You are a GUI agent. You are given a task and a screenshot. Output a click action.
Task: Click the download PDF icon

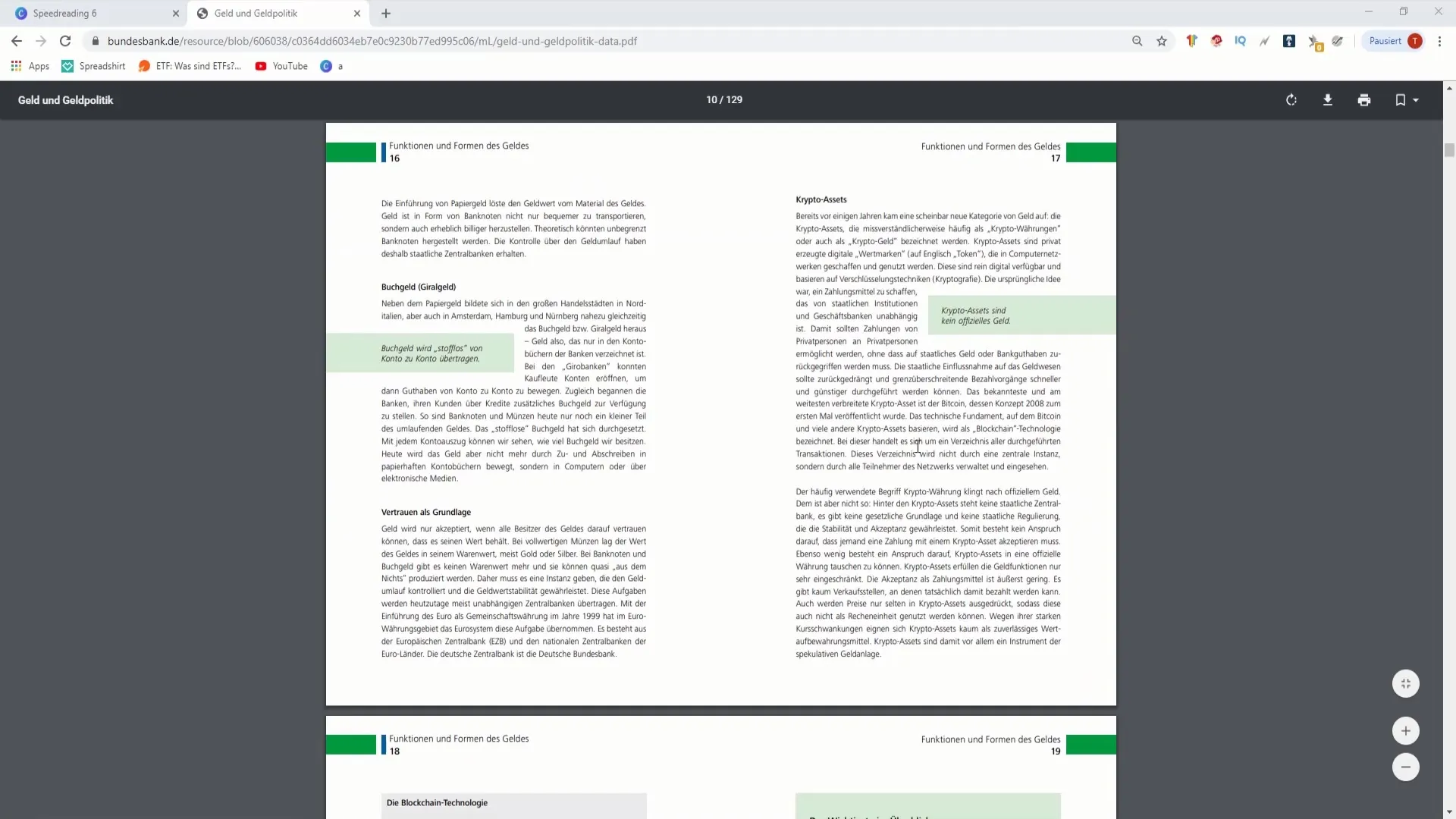point(1327,100)
